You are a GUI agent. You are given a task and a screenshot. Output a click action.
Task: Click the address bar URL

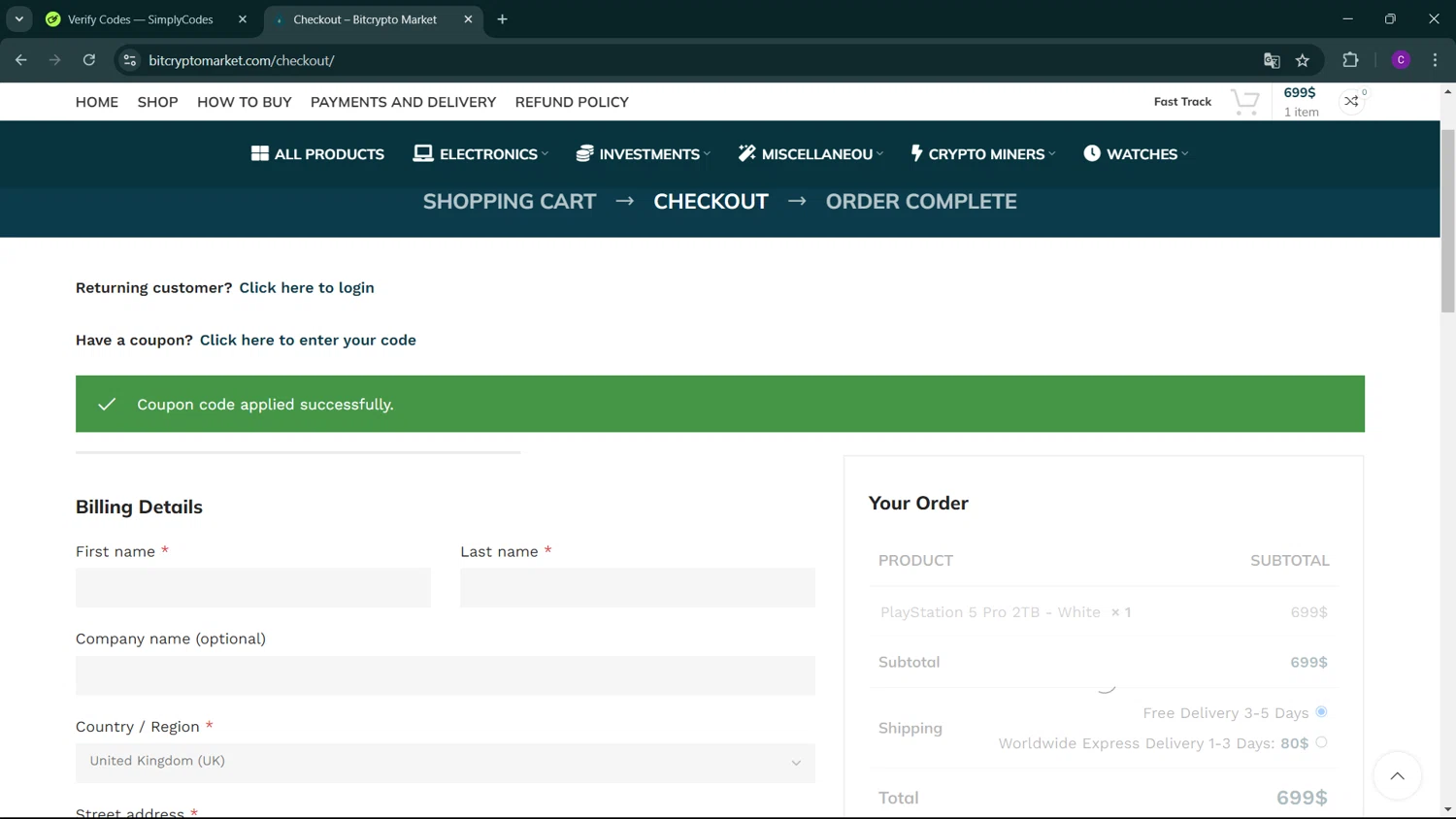coord(242,60)
